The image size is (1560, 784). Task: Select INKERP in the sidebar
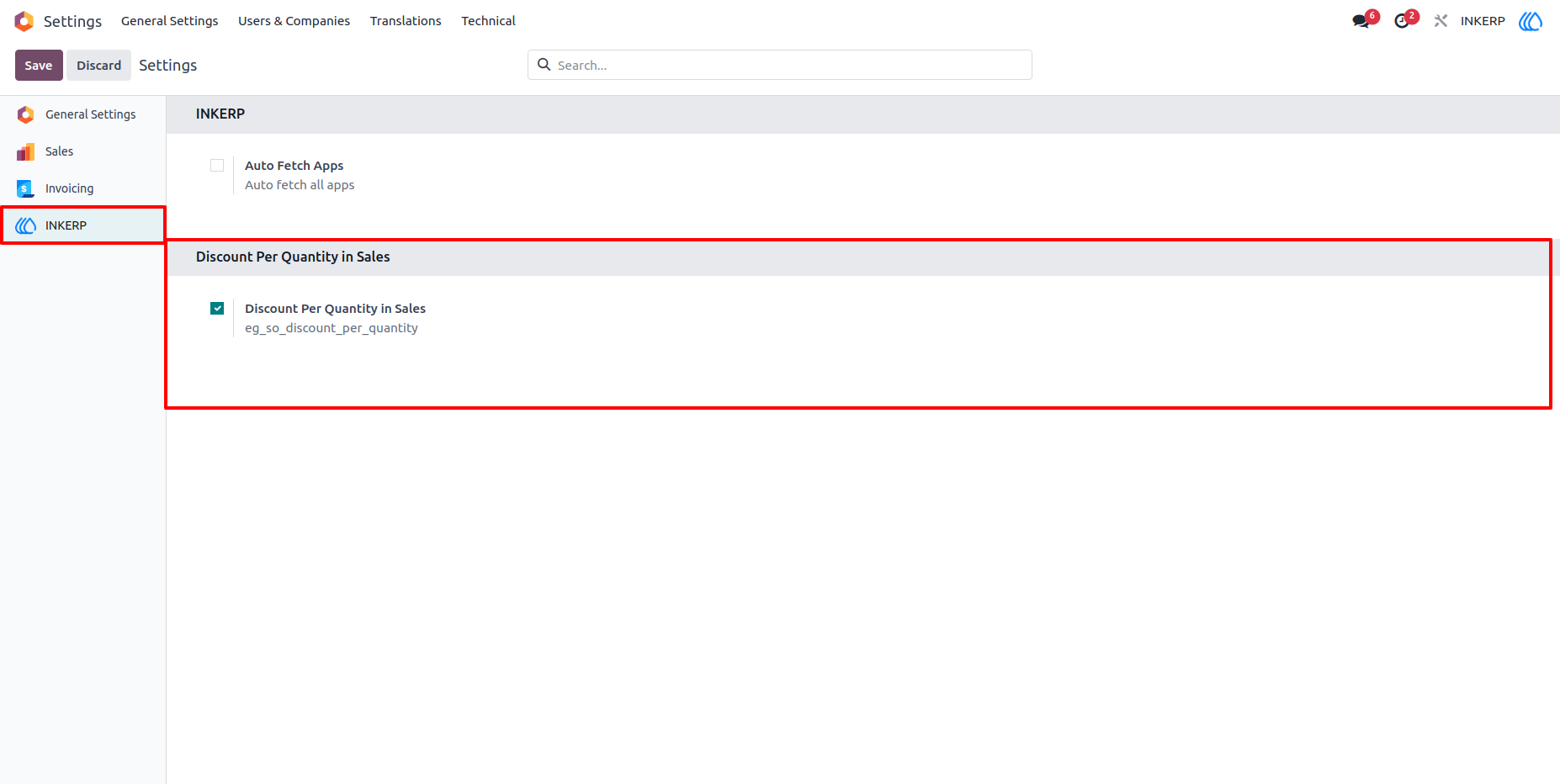(82, 225)
